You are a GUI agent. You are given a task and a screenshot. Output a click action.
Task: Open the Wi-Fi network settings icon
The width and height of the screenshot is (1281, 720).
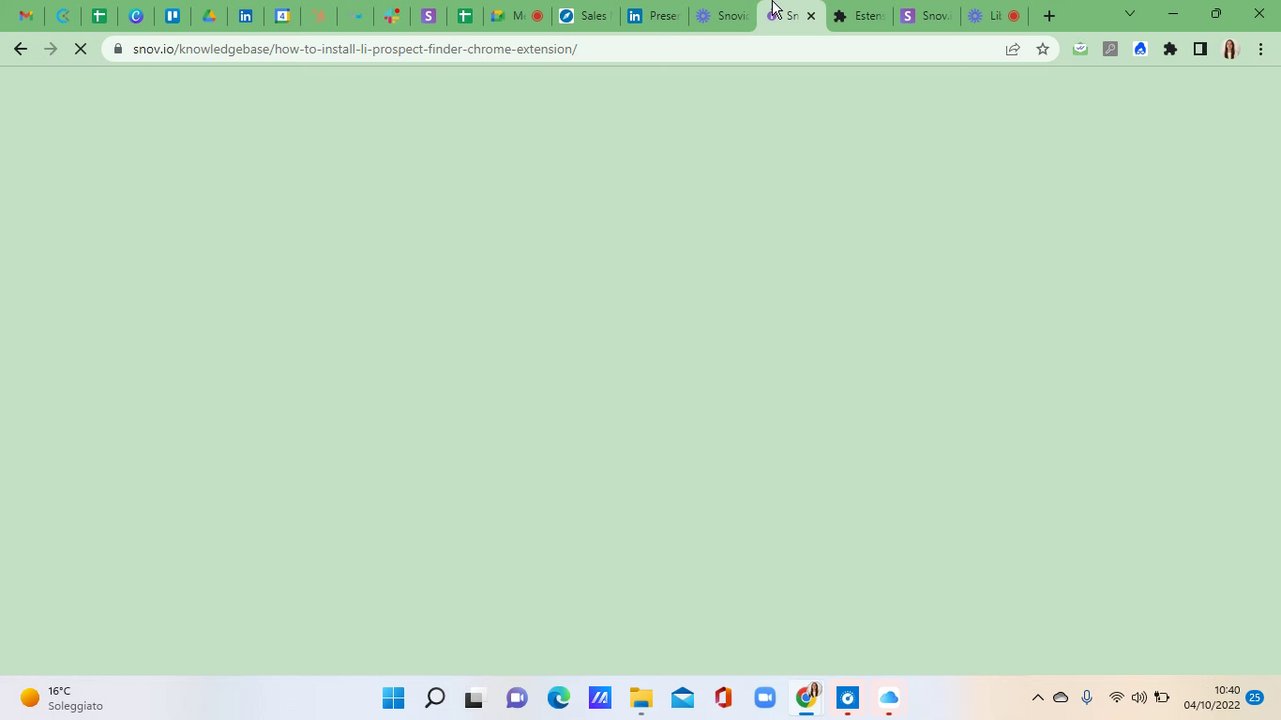point(1117,698)
